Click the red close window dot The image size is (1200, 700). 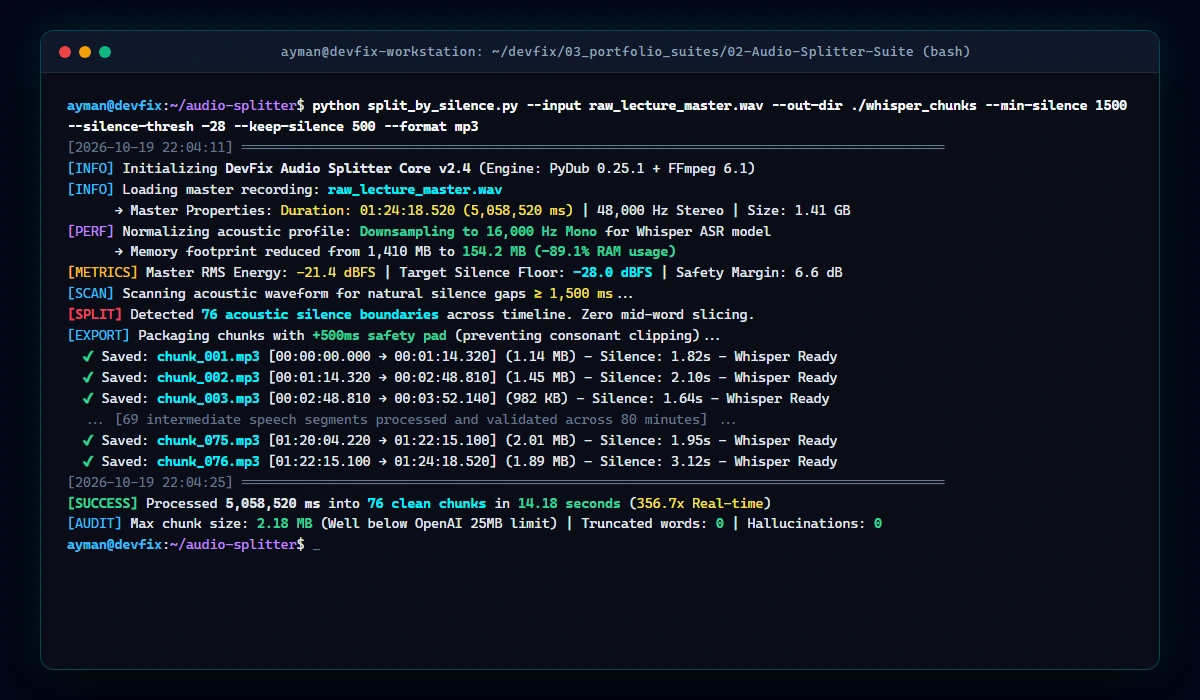pos(65,52)
